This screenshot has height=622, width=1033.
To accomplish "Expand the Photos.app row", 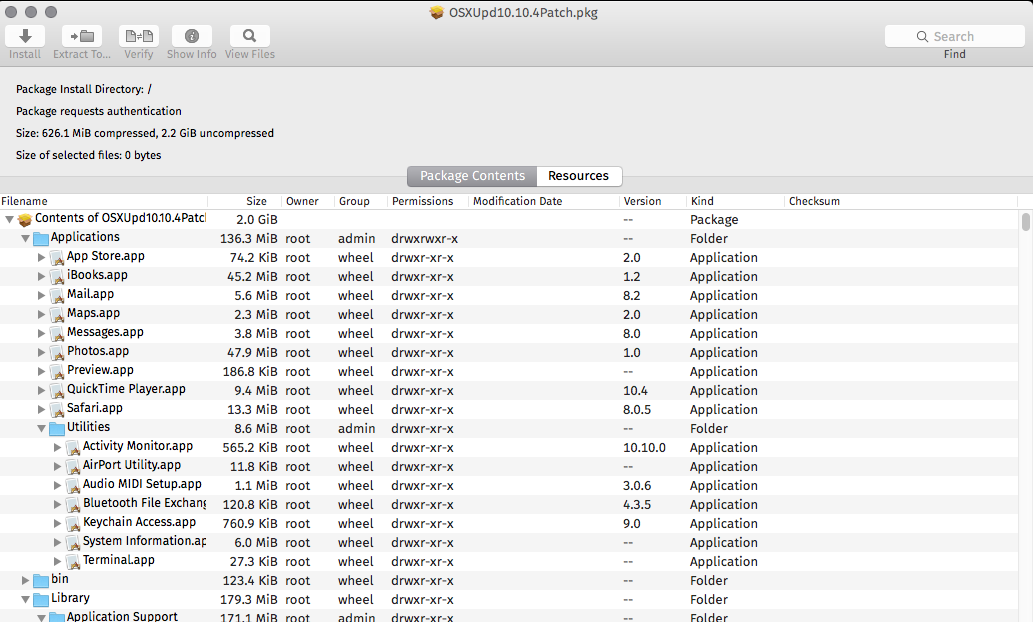I will coord(42,353).
